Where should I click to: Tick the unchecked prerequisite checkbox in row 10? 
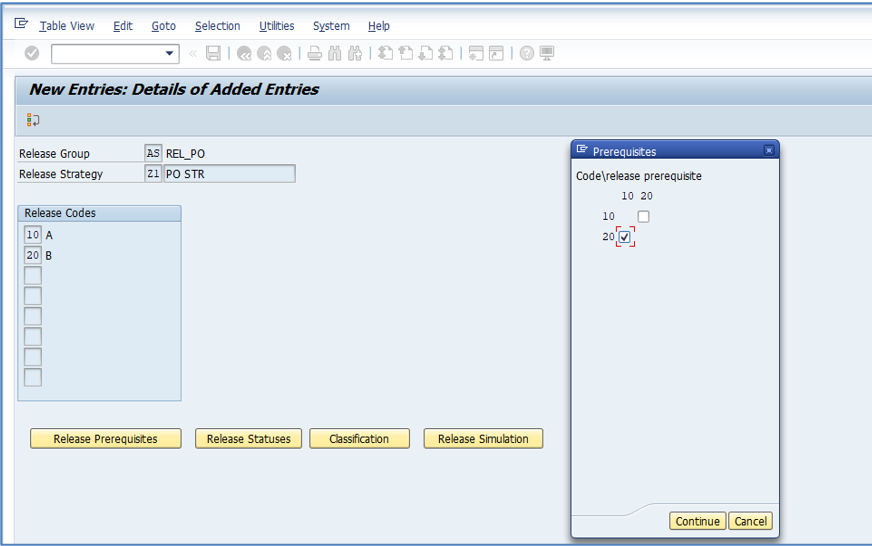643,216
